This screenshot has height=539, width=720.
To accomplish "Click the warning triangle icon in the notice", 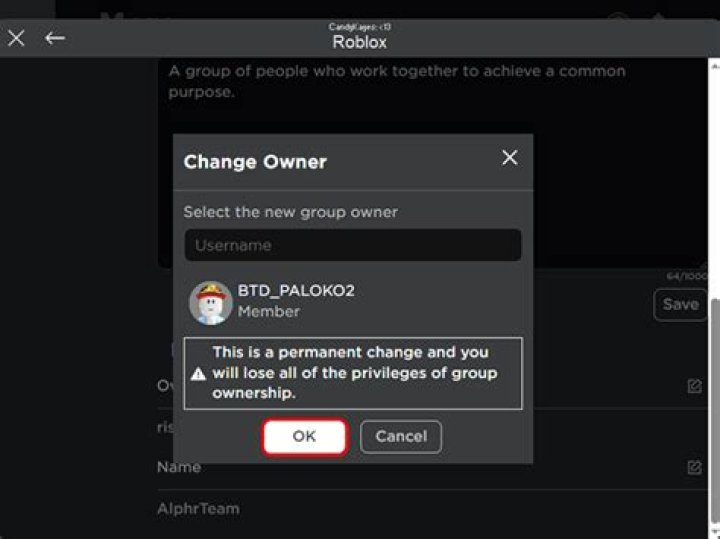I will click(x=198, y=374).
